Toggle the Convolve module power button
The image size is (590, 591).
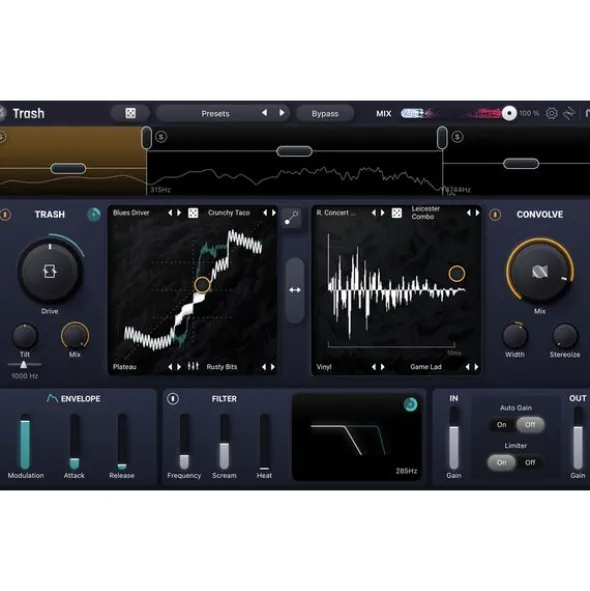point(495,214)
